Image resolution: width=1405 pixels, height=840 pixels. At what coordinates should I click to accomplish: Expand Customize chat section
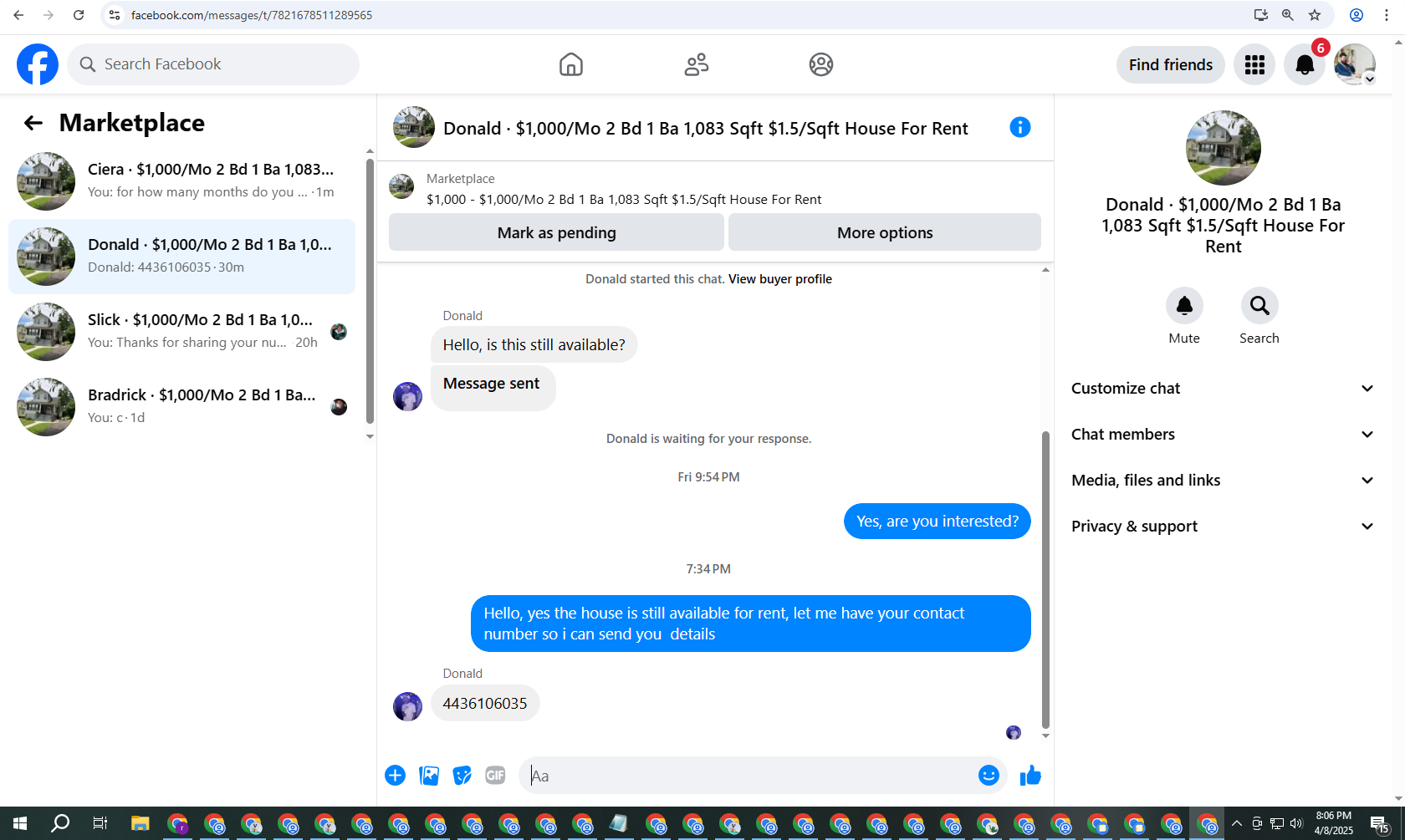coord(1223,389)
